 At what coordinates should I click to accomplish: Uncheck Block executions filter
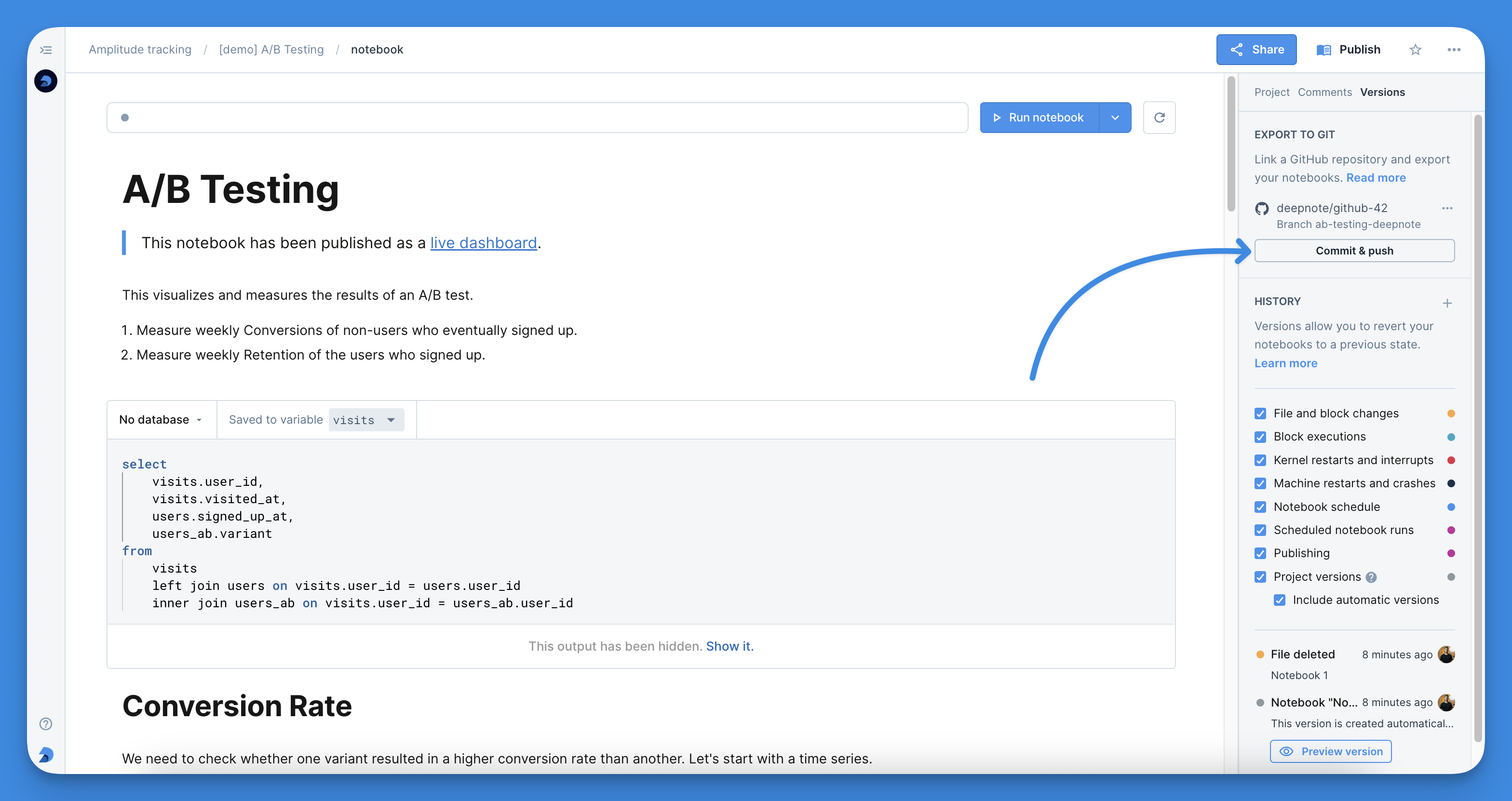click(1260, 437)
